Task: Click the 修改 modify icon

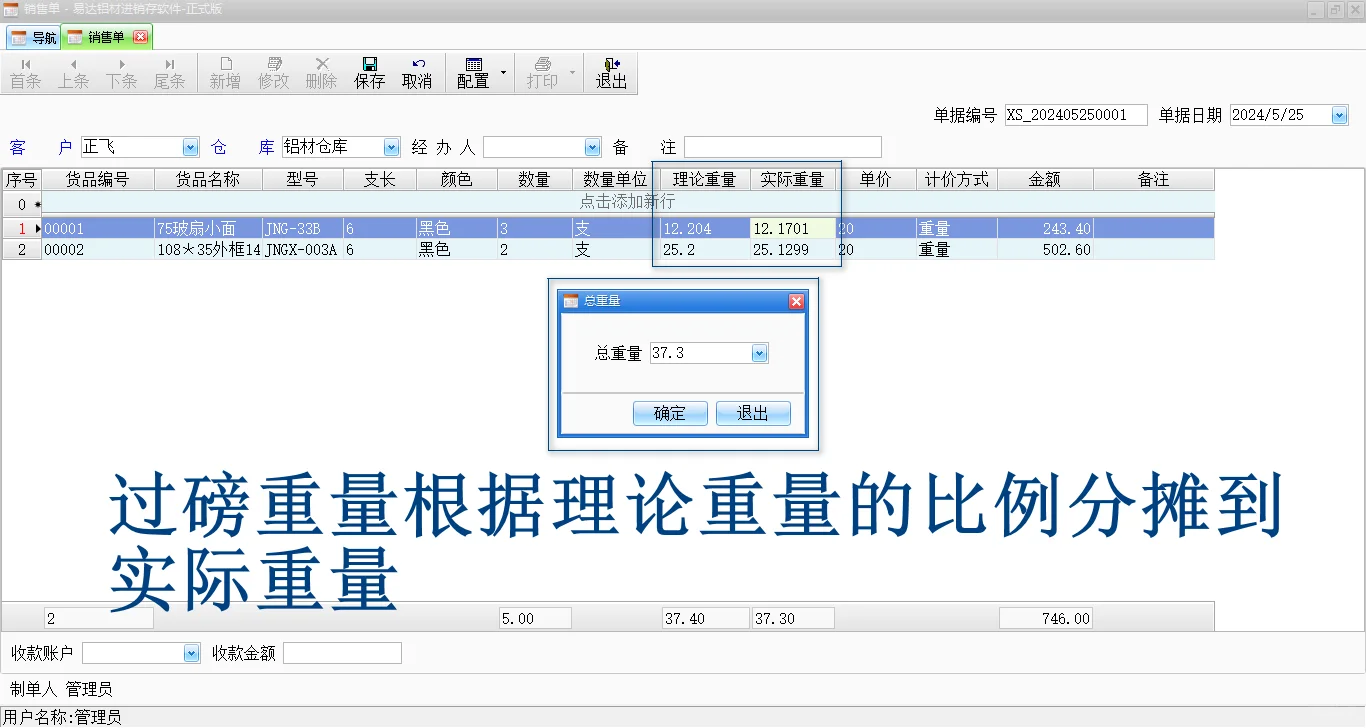Action: coord(272,72)
